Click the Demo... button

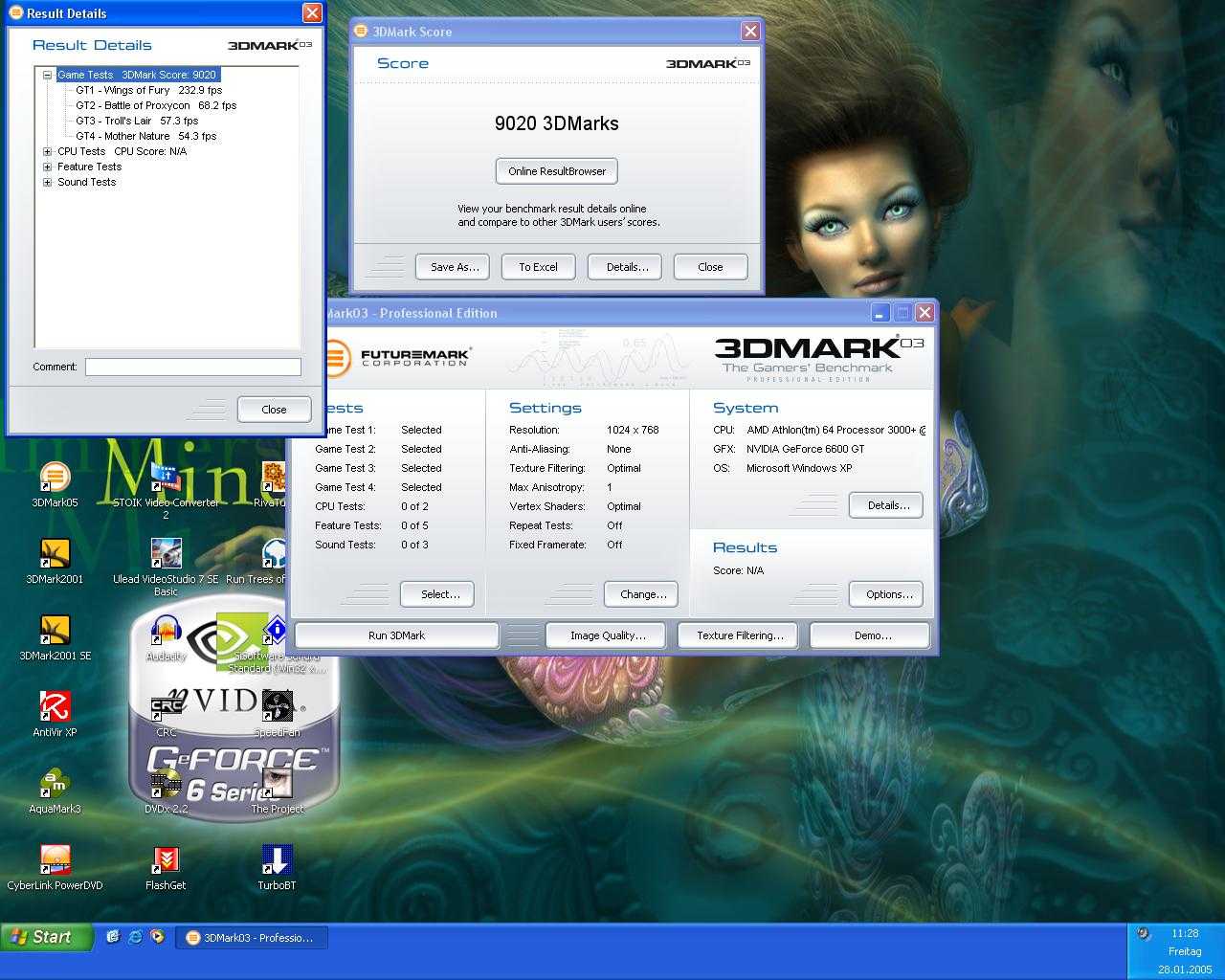(870, 635)
